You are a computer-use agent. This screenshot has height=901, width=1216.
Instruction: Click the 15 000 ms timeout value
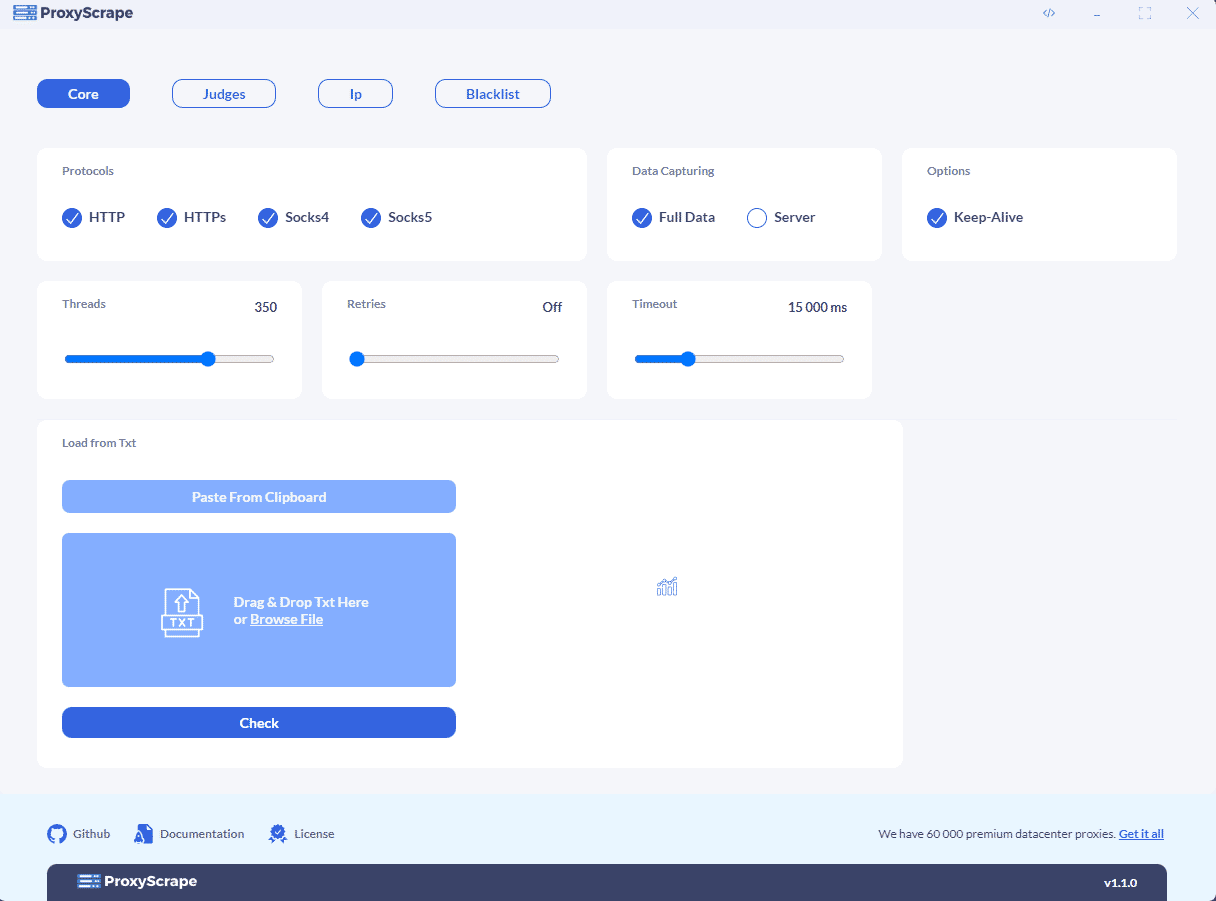[x=817, y=307]
